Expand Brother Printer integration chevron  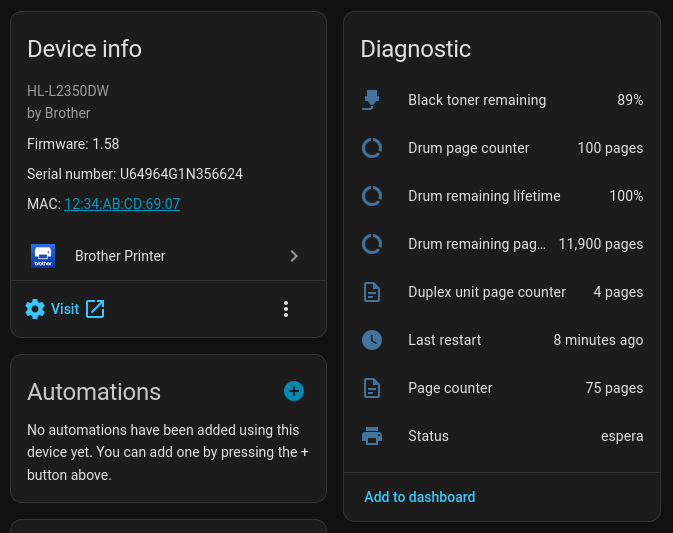click(x=294, y=256)
